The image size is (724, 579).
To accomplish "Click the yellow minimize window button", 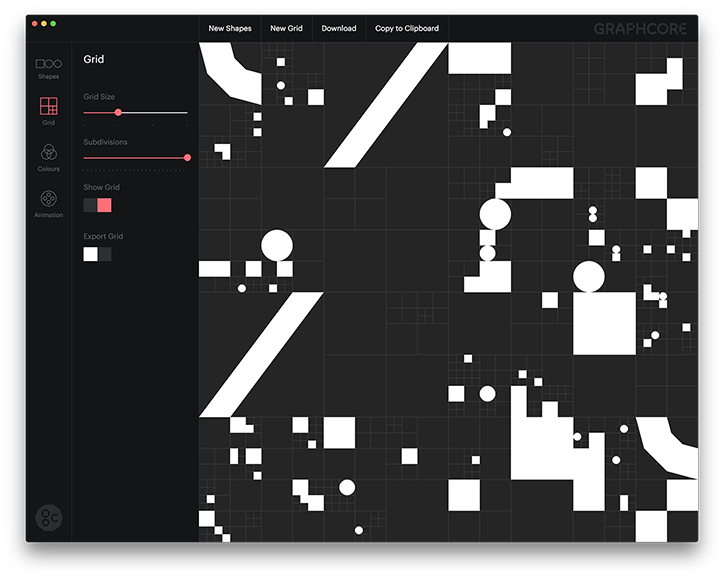I will (x=43, y=22).
